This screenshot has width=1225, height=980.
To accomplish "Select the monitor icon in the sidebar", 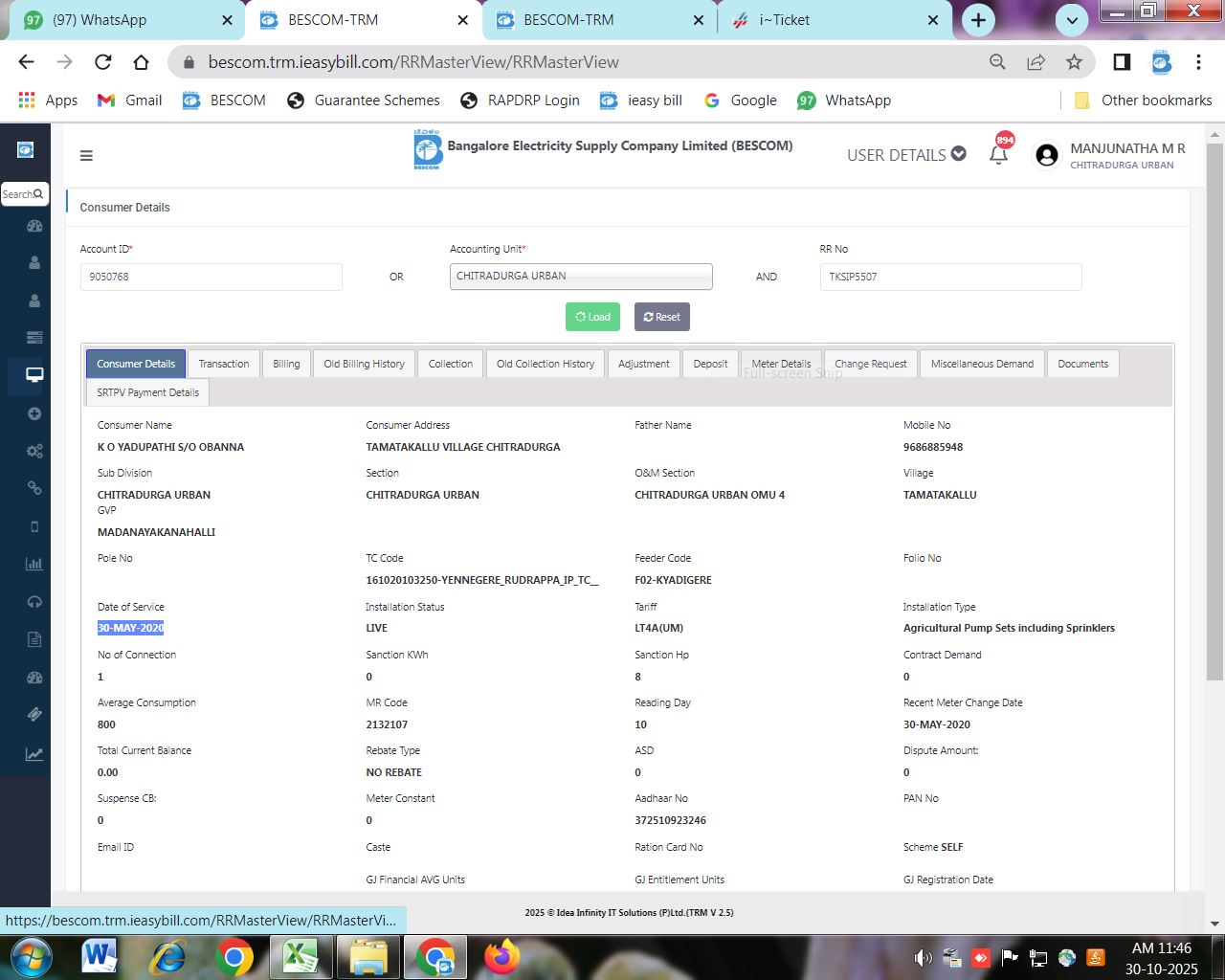I will (x=34, y=374).
